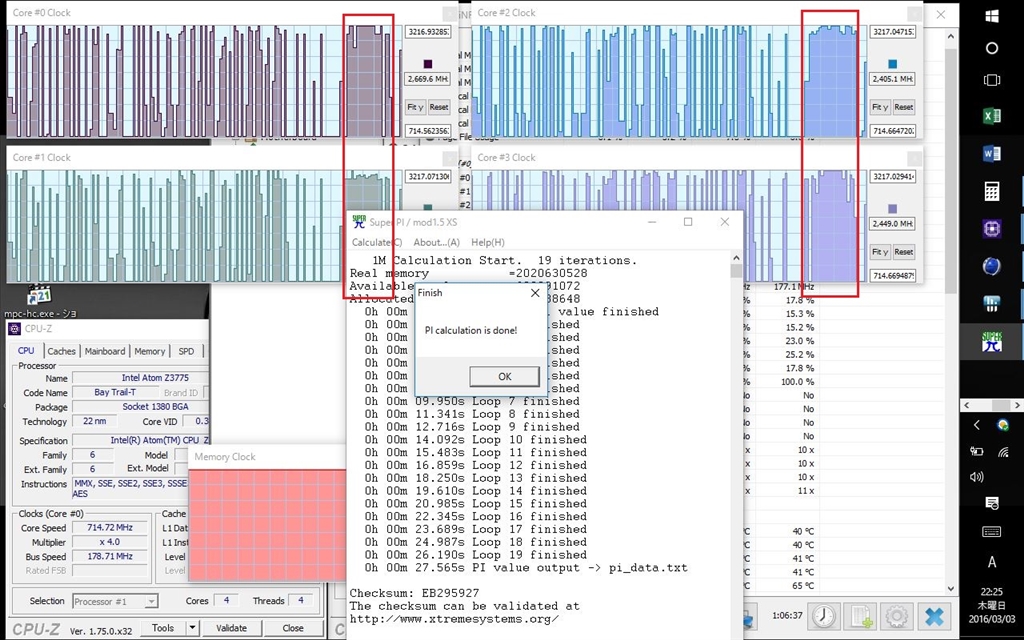Launch Calculator from the taskbar
Image resolution: width=1024 pixels, height=640 pixels.
click(x=991, y=192)
